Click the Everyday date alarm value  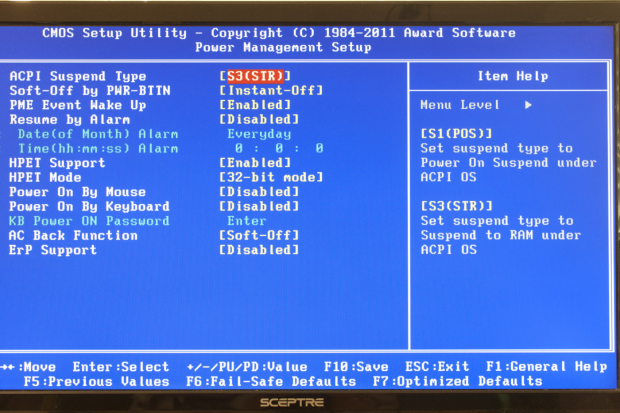pos(259,134)
